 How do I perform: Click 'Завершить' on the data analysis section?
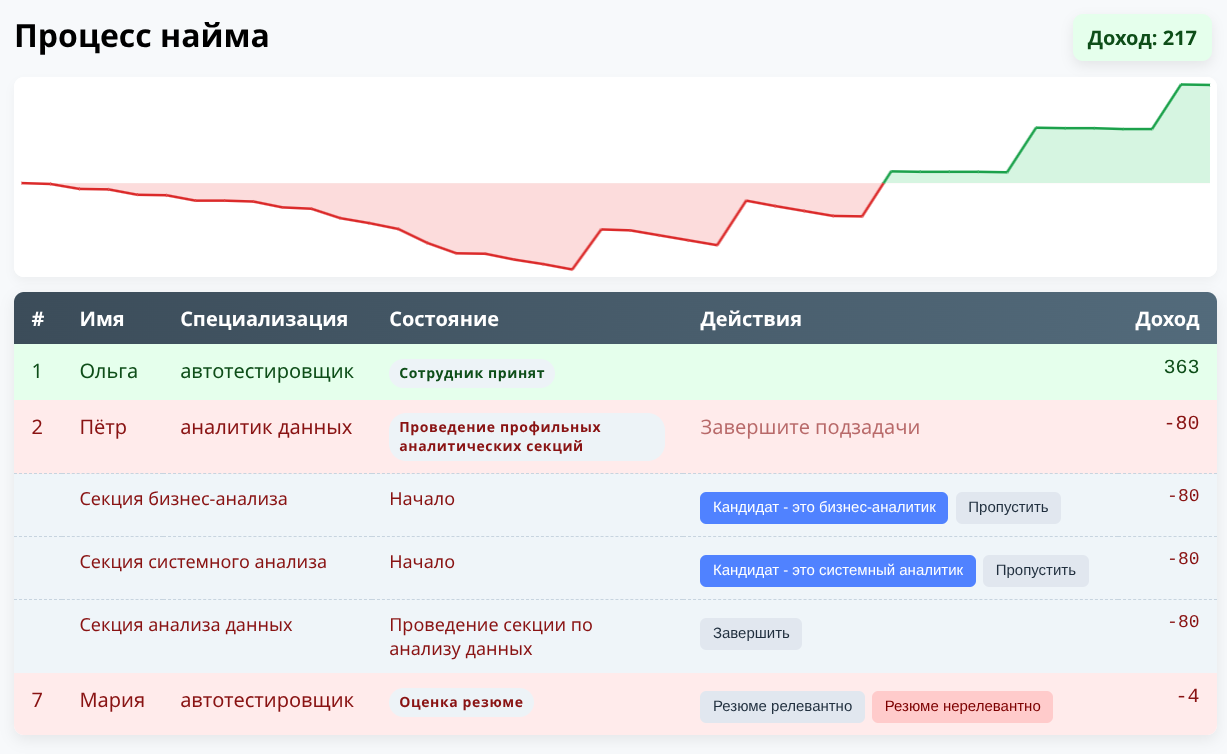tap(750, 633)
